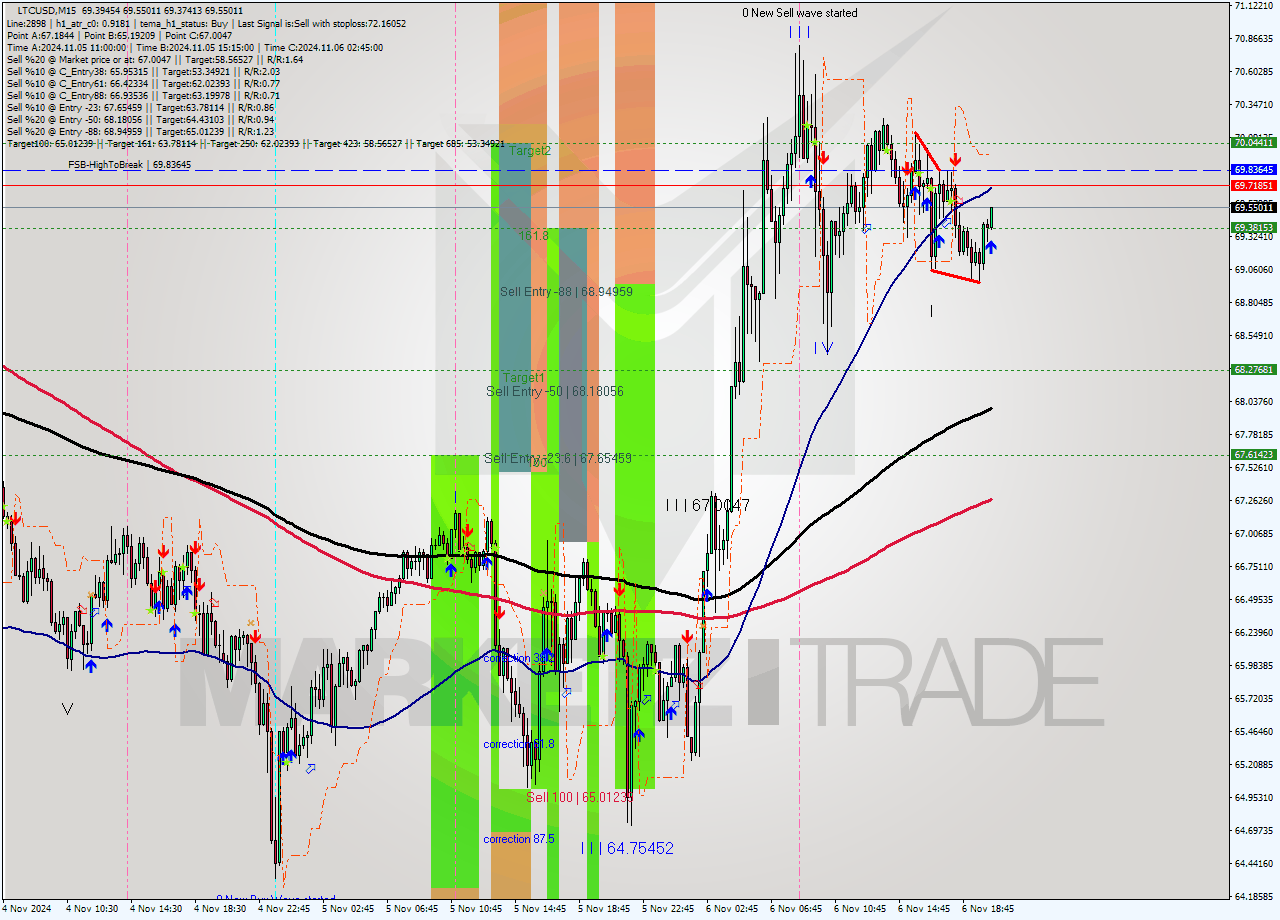Select the 'Sell Entry -50 | 68.18056' label
The image size is (1280, 920).
click(554, 391)
